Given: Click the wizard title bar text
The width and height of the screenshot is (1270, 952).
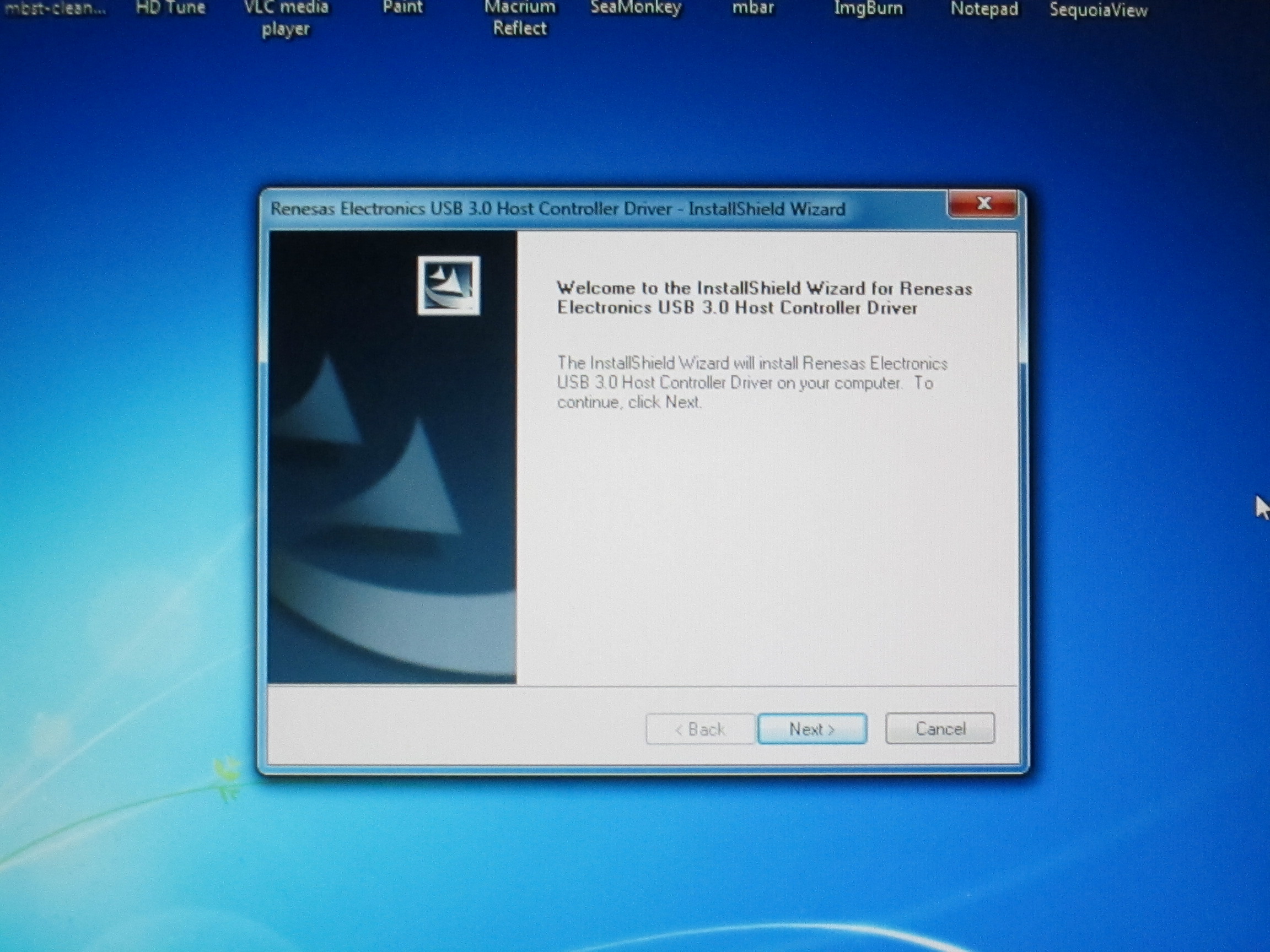Looking at the screenshot, I should pos(557,209).
